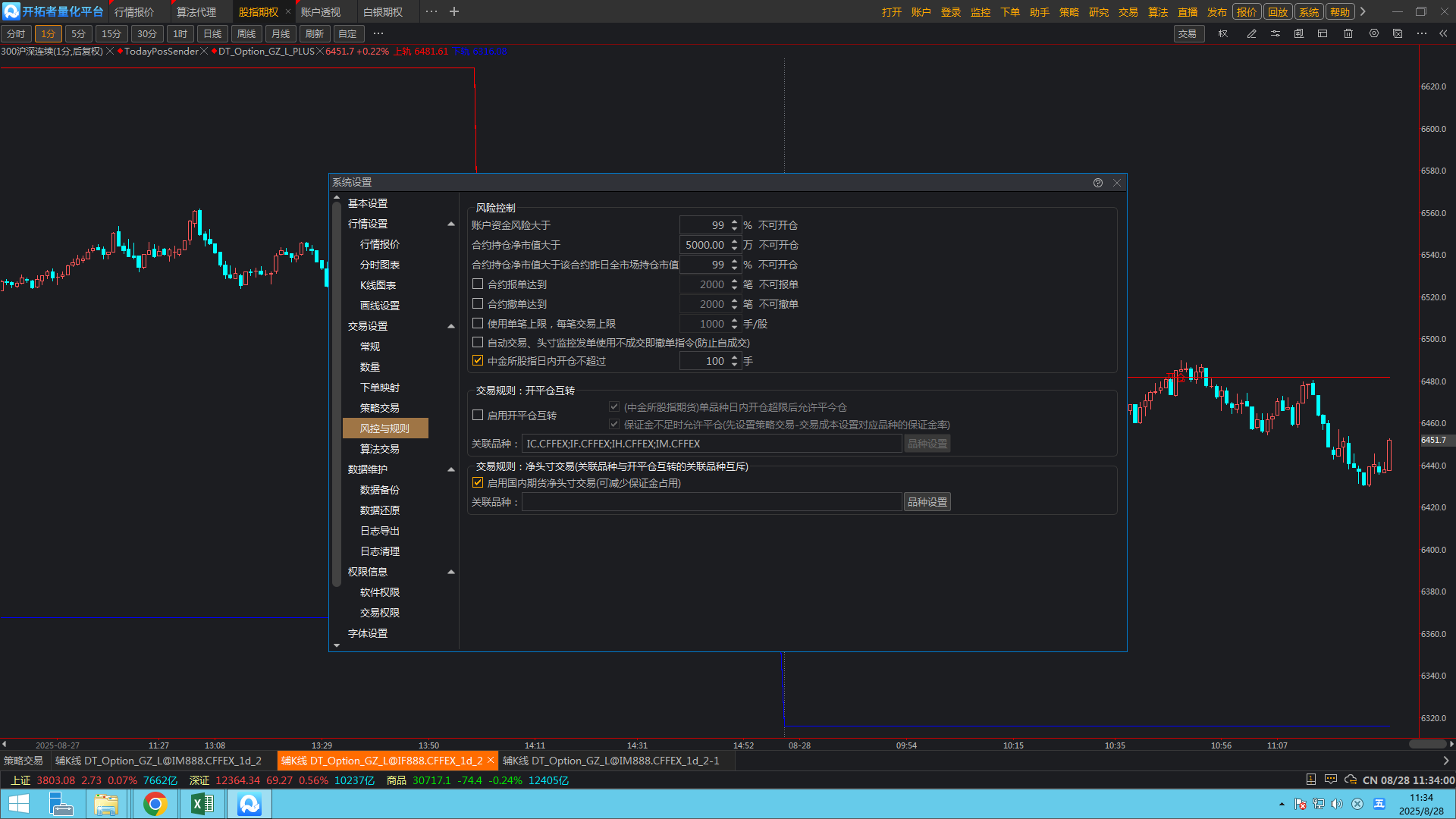1456x819 pixels.
Task: Collapse the 数据维护 section arrow
Action: [451, 469]
